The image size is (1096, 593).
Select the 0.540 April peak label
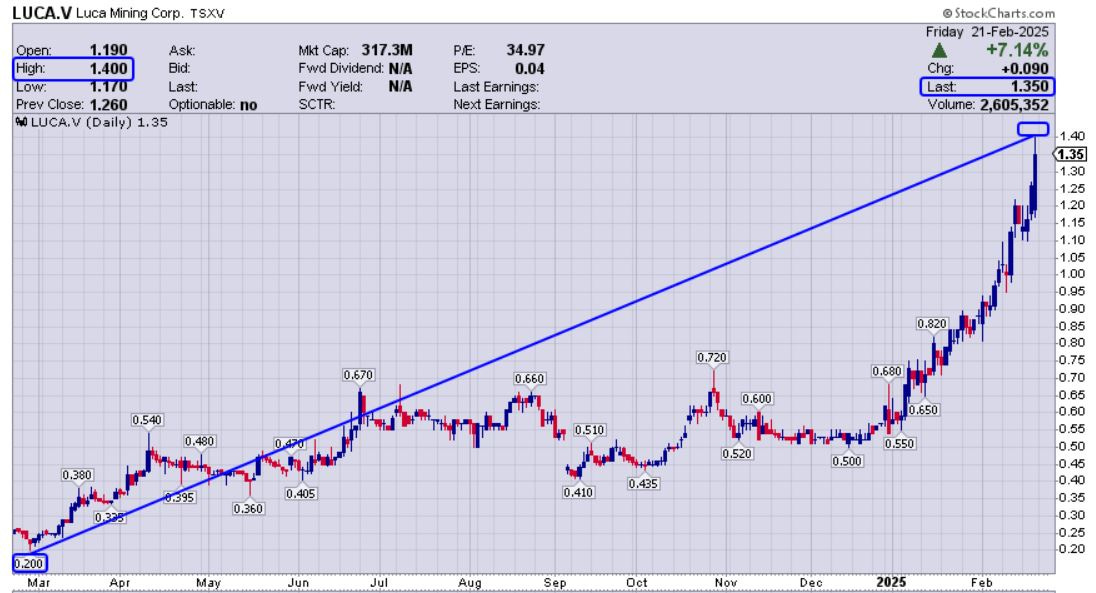click(147, 420)
